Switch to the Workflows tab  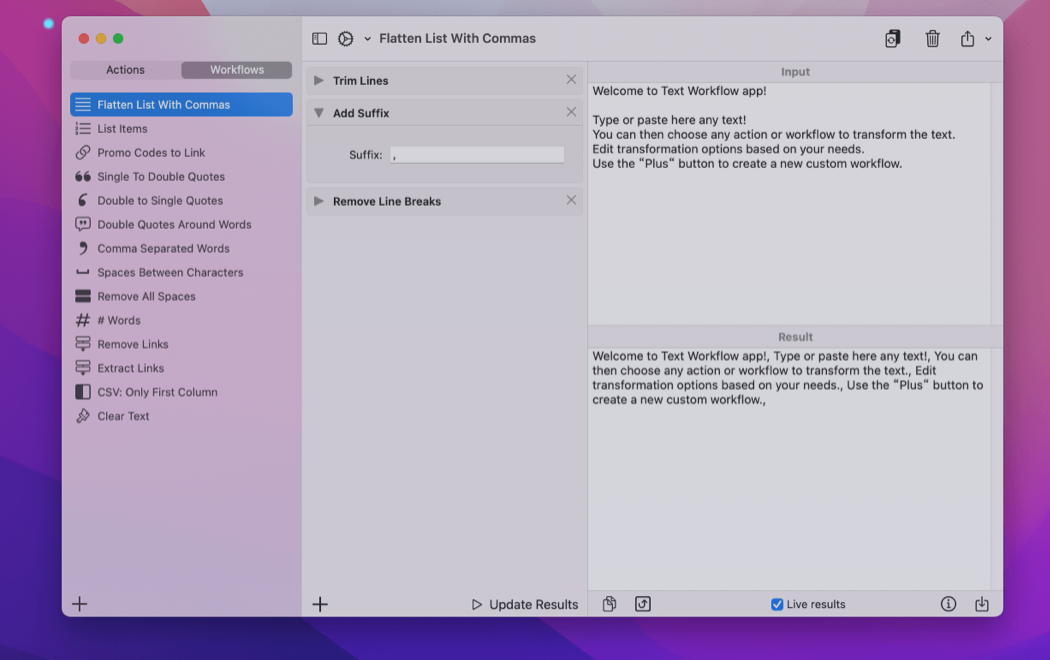point(237,70)
